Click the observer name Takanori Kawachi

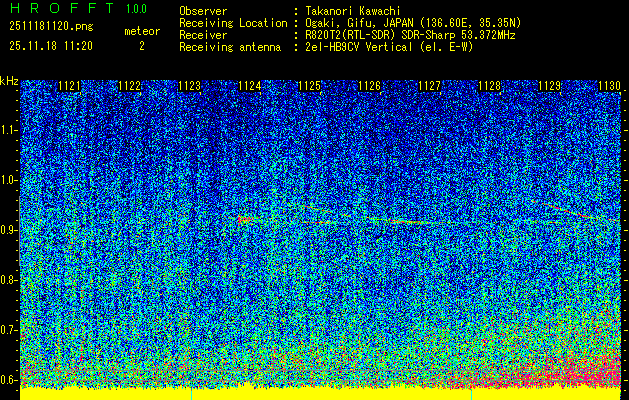click(x=352, y=11)
